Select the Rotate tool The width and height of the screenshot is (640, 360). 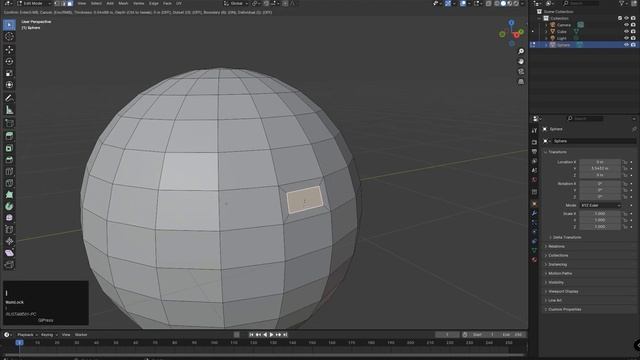click(x=9, y=62)
